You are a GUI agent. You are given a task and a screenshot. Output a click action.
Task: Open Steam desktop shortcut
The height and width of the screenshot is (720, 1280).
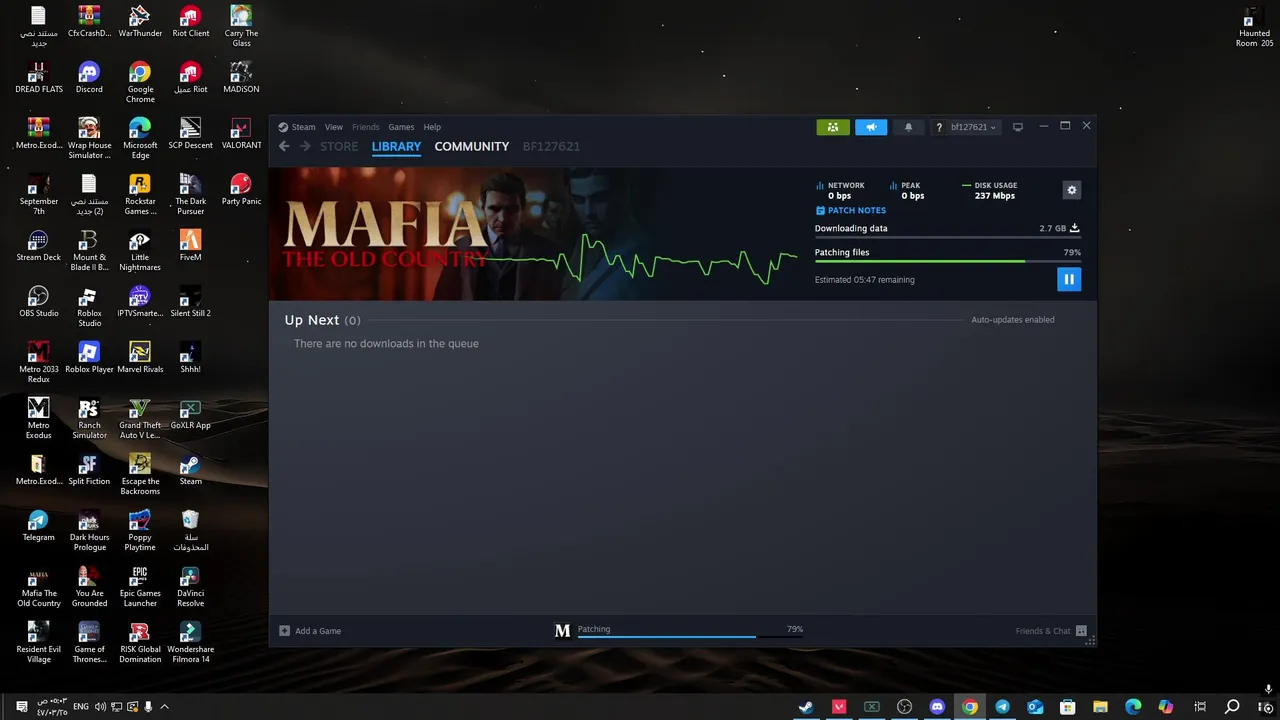point(190,470)
